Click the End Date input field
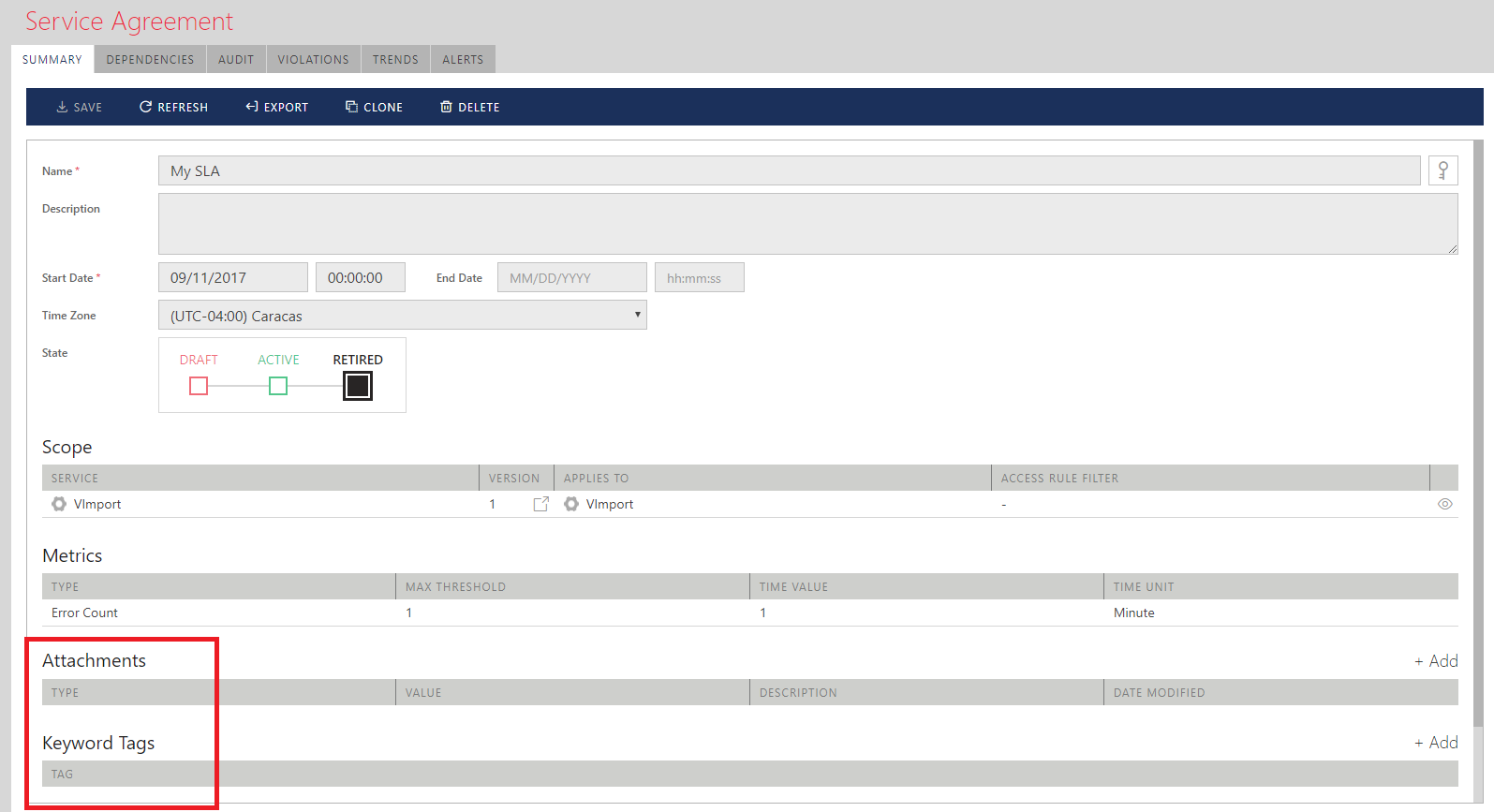 point(571,278)
